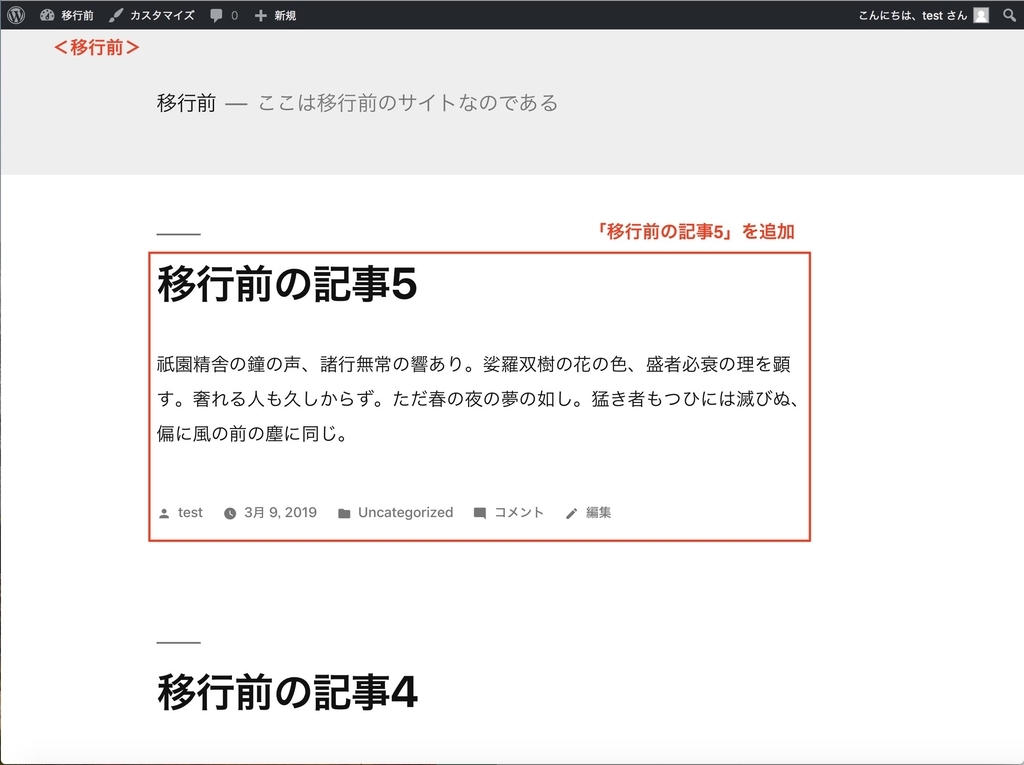Open the search magnifier icon

(1008, 15)
